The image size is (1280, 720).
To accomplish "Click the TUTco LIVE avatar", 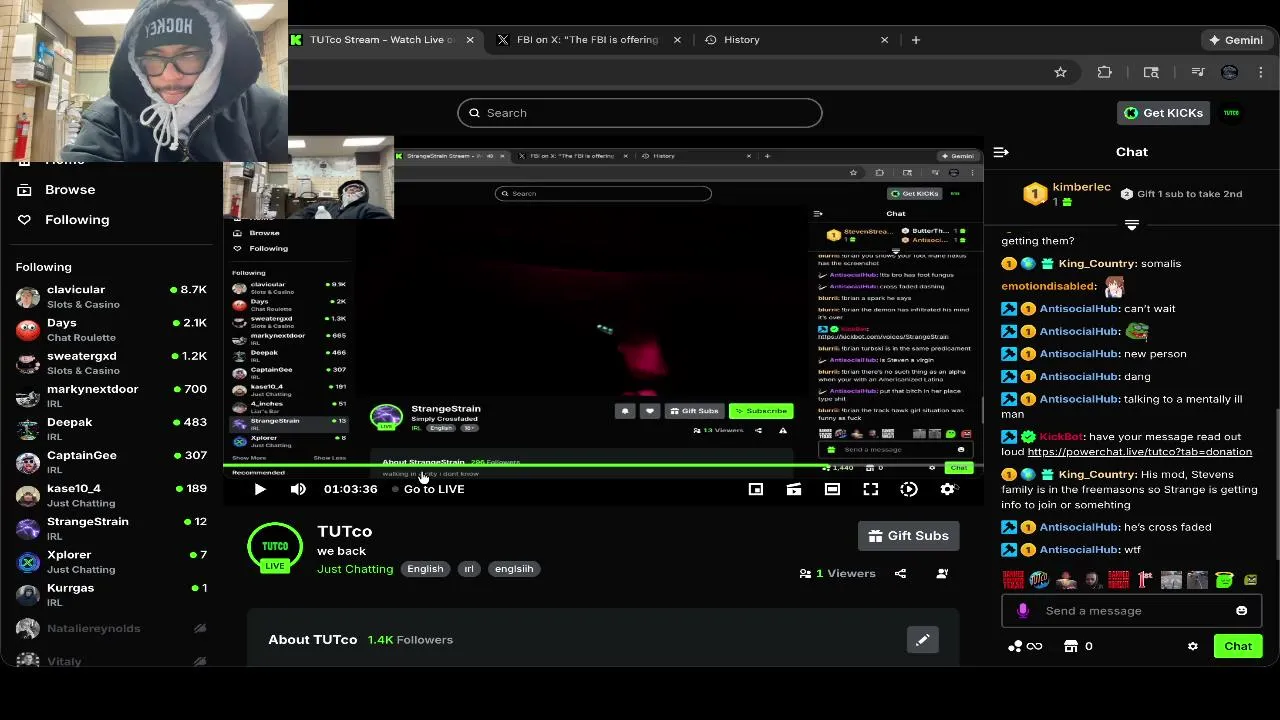I will point(275,549).
